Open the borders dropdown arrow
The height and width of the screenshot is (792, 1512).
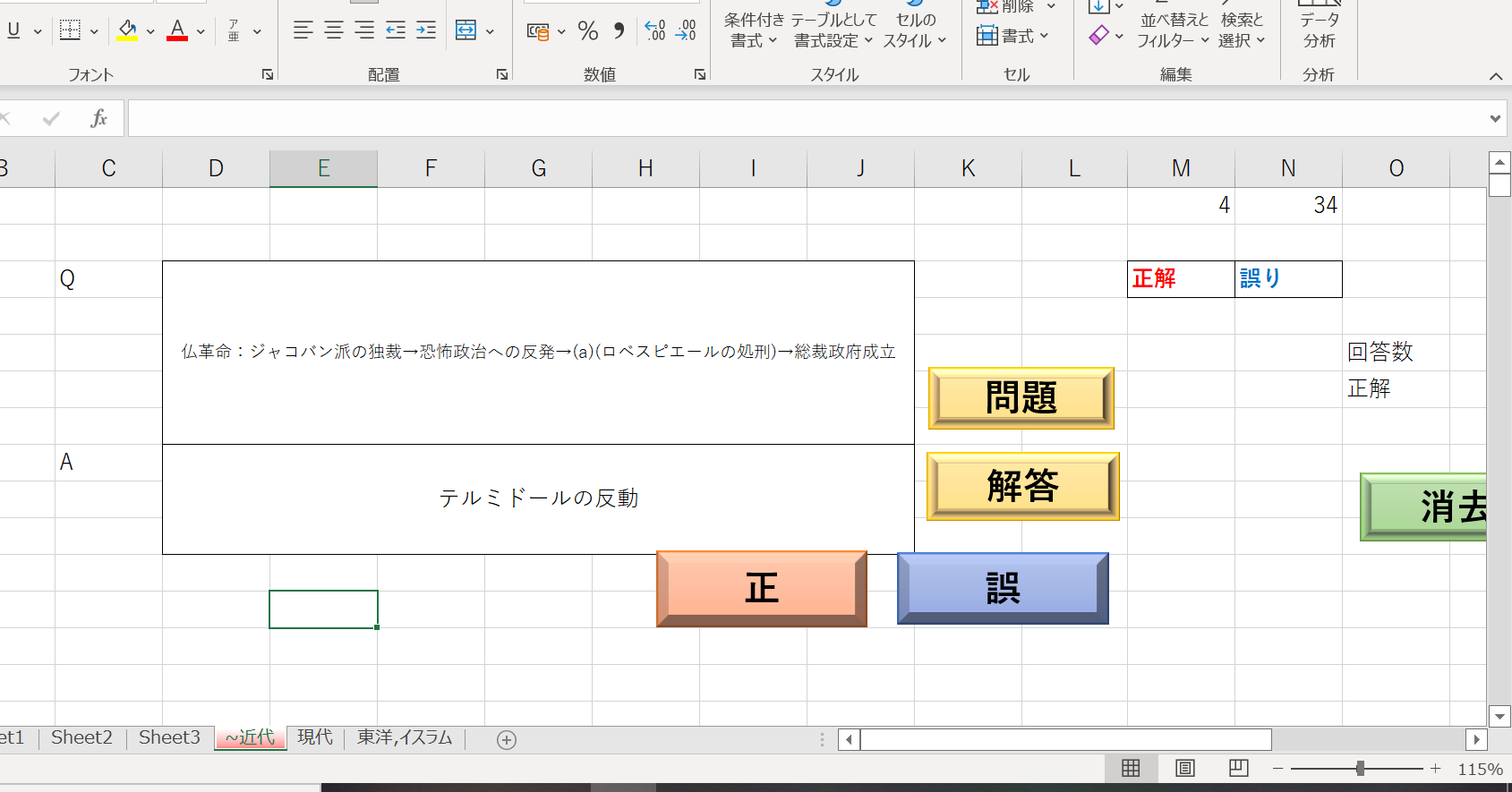click(94, 31)
